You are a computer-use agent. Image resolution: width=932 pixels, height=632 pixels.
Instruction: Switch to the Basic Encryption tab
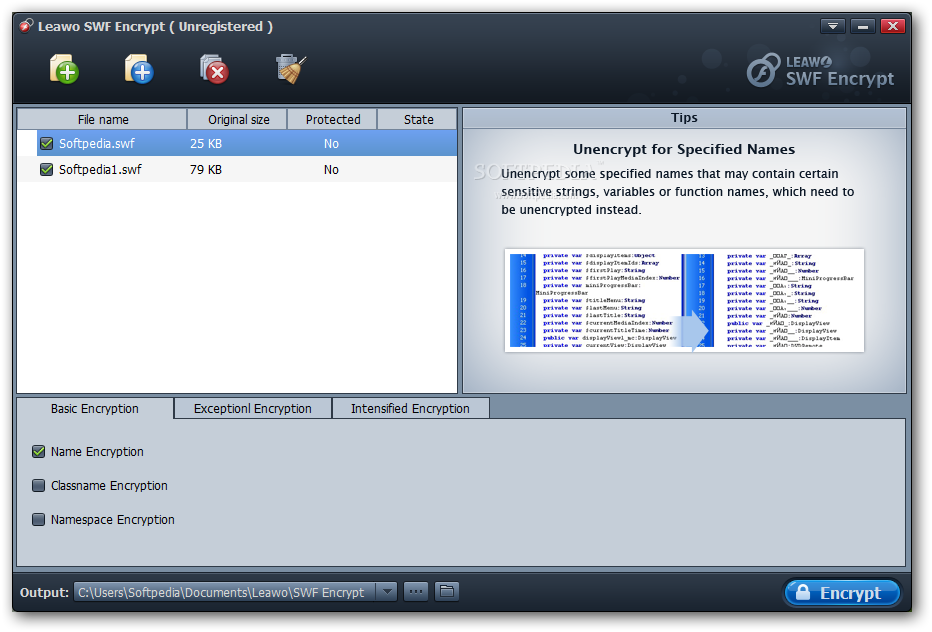coord(95,408)
